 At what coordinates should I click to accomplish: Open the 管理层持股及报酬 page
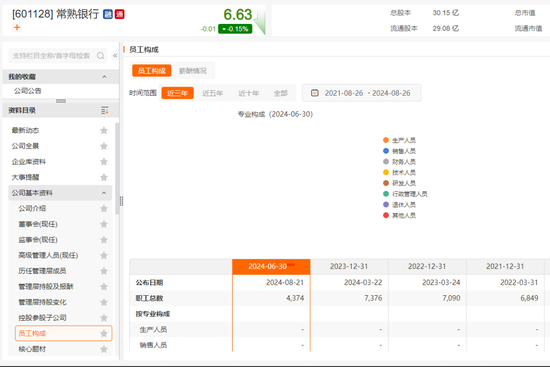click(x=46, y=287)
